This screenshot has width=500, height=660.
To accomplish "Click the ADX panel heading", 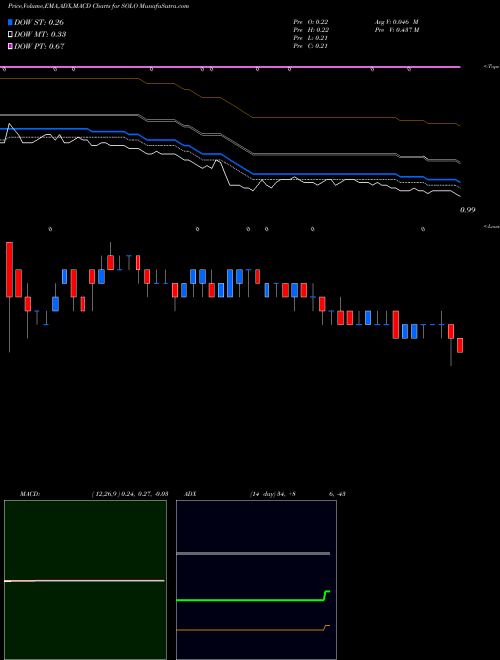I will tap(190, 494).
